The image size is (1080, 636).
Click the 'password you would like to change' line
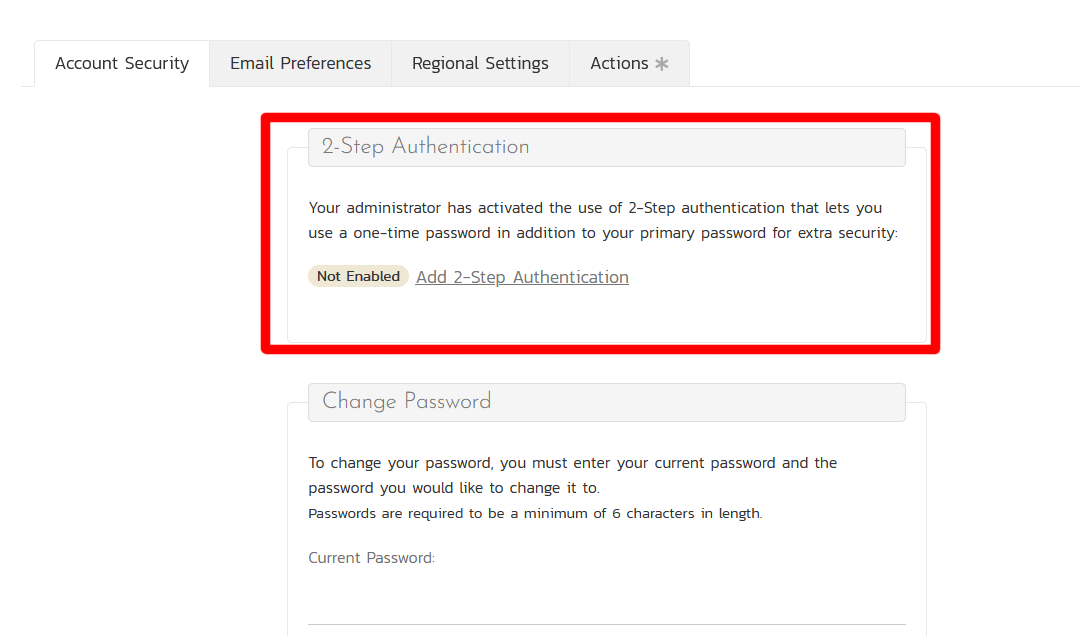coord(453,488)
